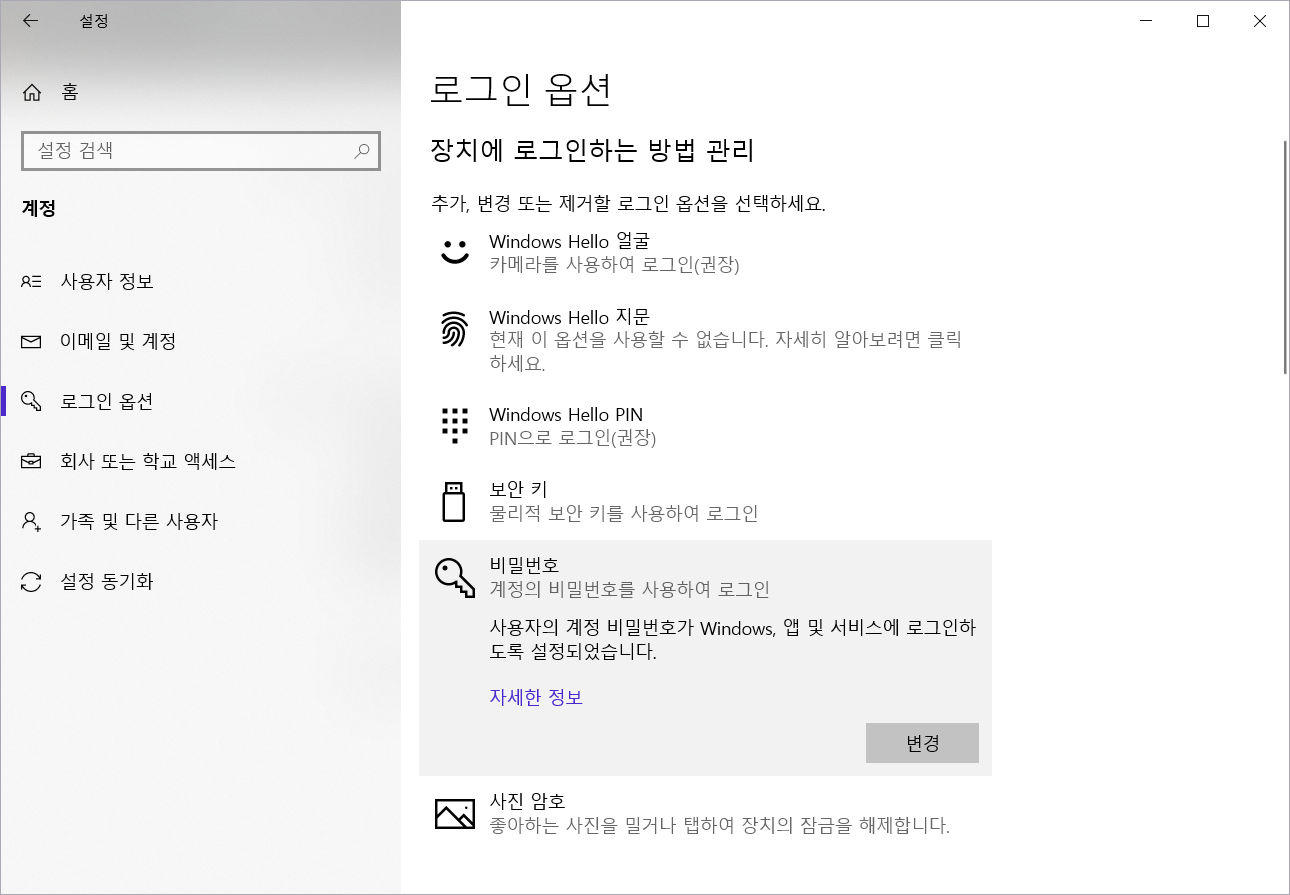Viewport: 1290px width, 895px height.
Task: Click the vertical scrollbar thumb at the right edge
Action: [x=1285, y=258]
